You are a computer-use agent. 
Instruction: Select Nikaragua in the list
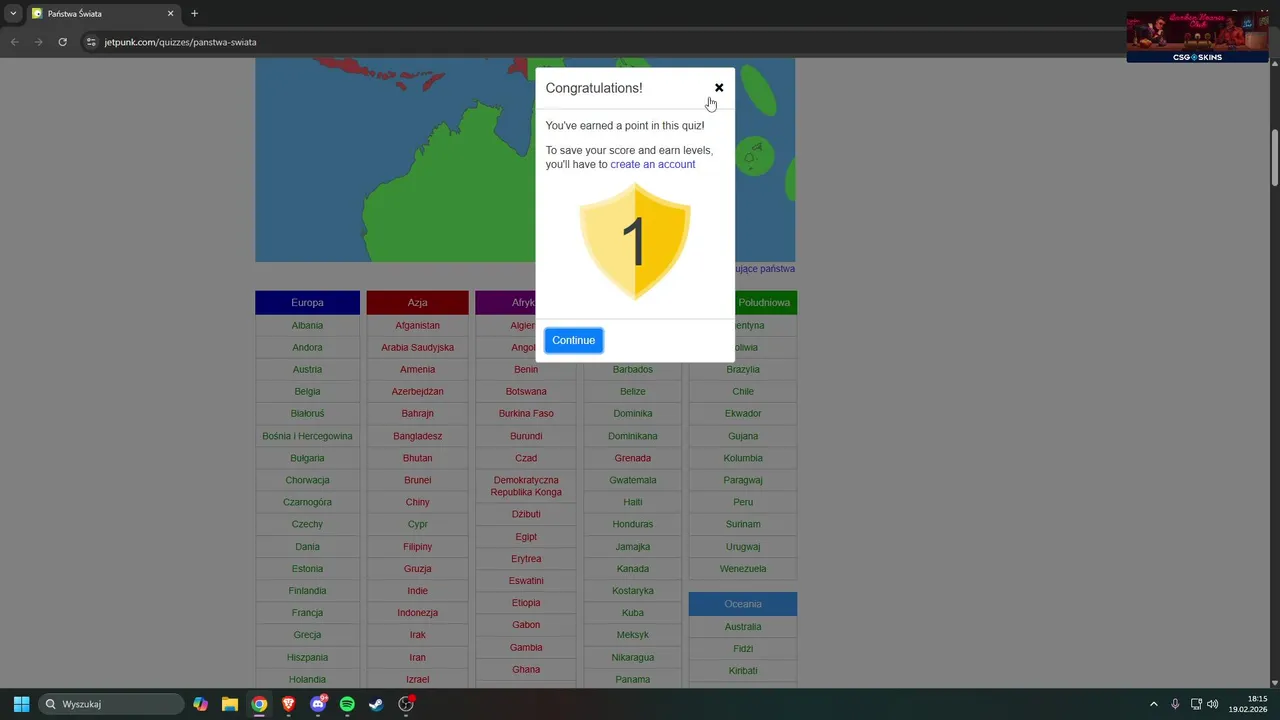click(x=632, y=657)
